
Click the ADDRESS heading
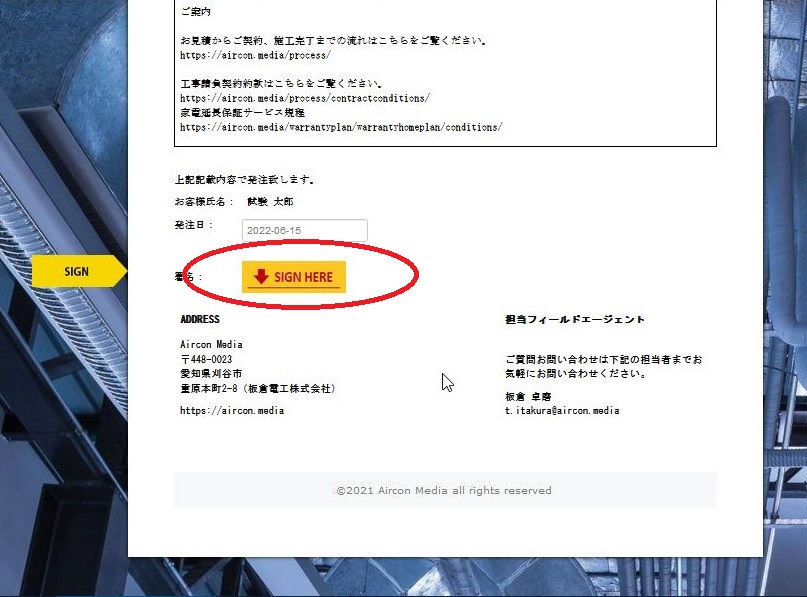[x=200, y=320]
